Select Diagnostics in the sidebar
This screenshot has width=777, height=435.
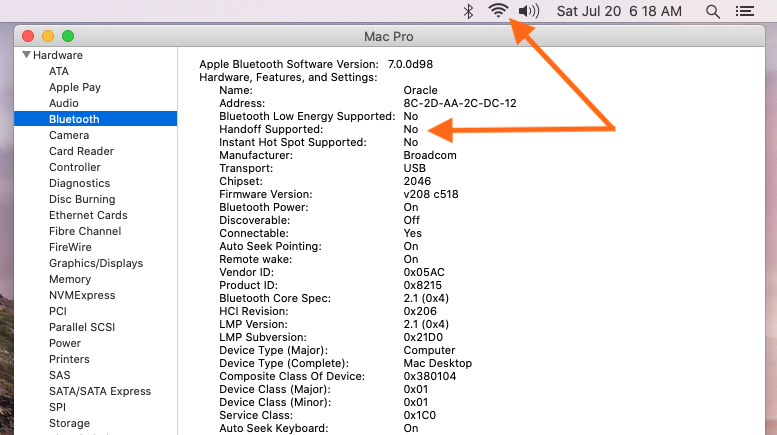tap(79, 183)
